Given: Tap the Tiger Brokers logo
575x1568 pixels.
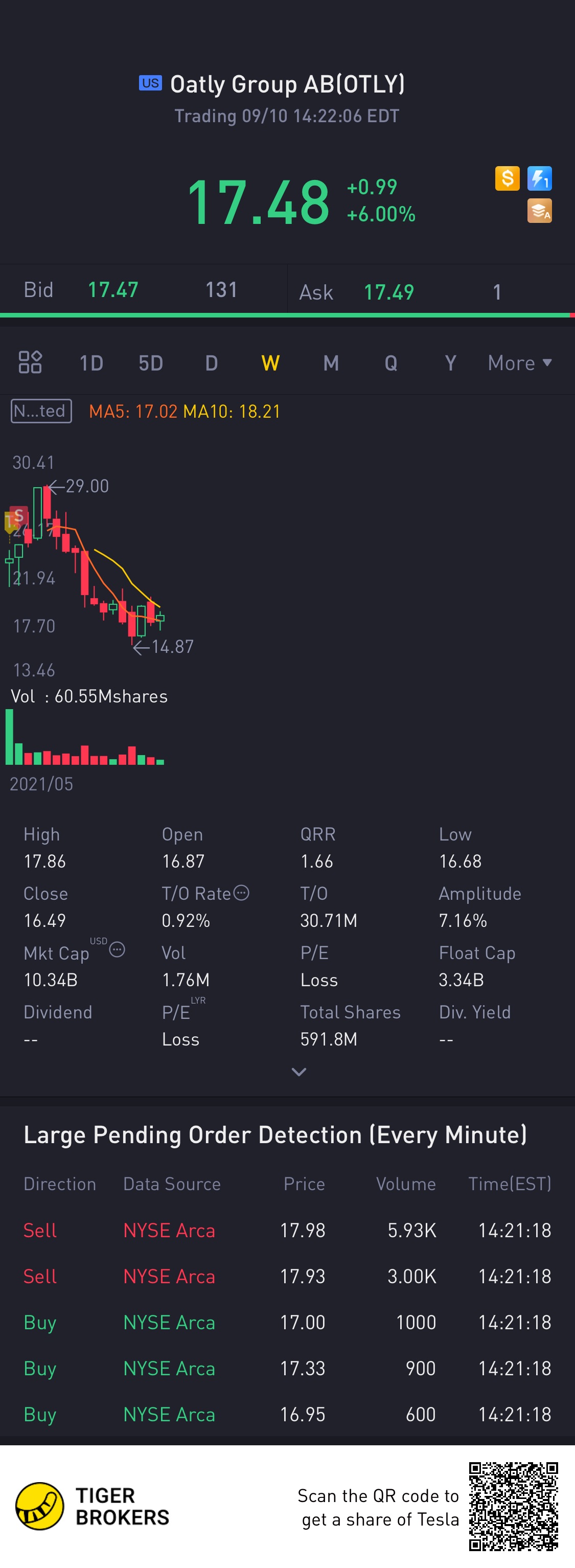Looking at the screenshot, I should (39, 1506).
